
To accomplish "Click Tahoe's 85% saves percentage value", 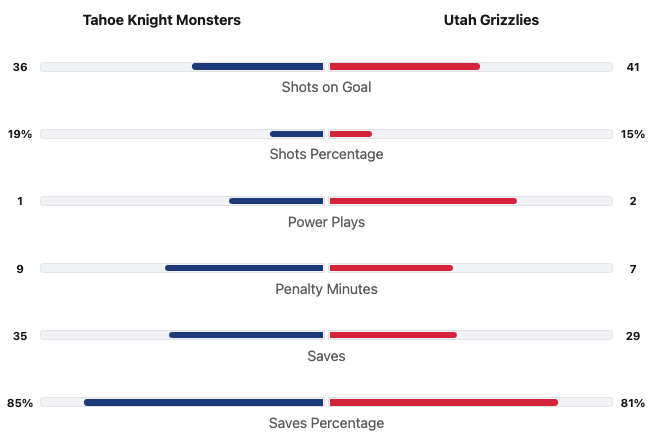I will [x=20, y=403].
